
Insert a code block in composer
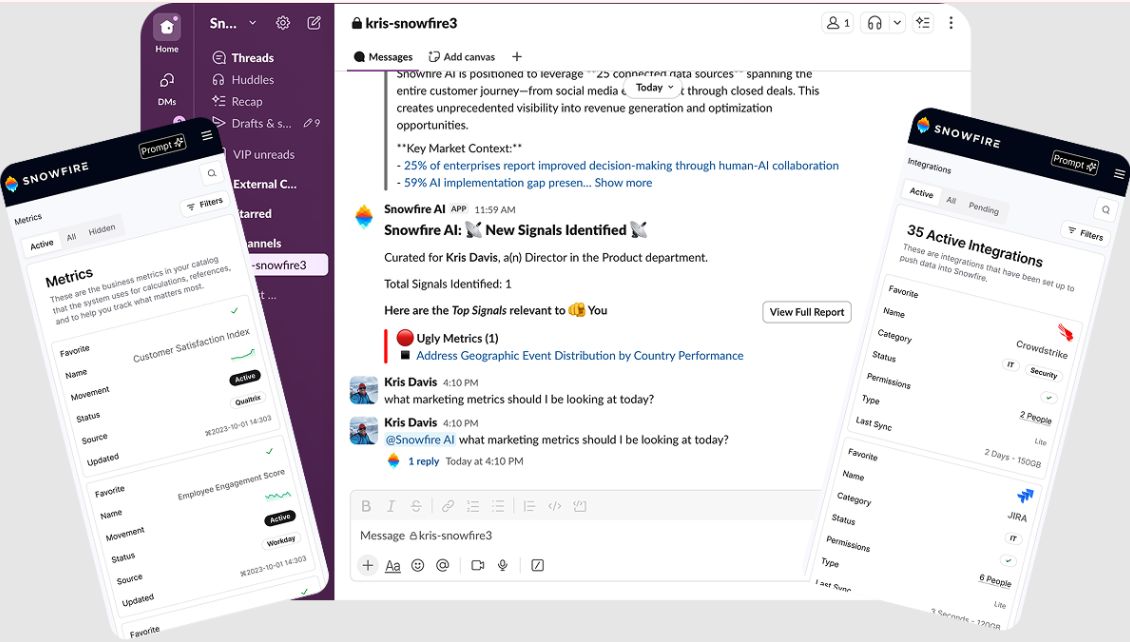click(x=579, y=507)
